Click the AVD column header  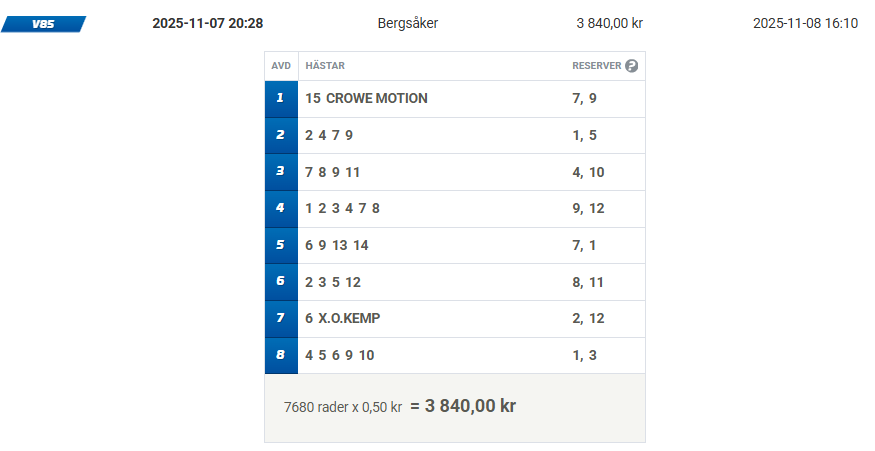point(281,66)
